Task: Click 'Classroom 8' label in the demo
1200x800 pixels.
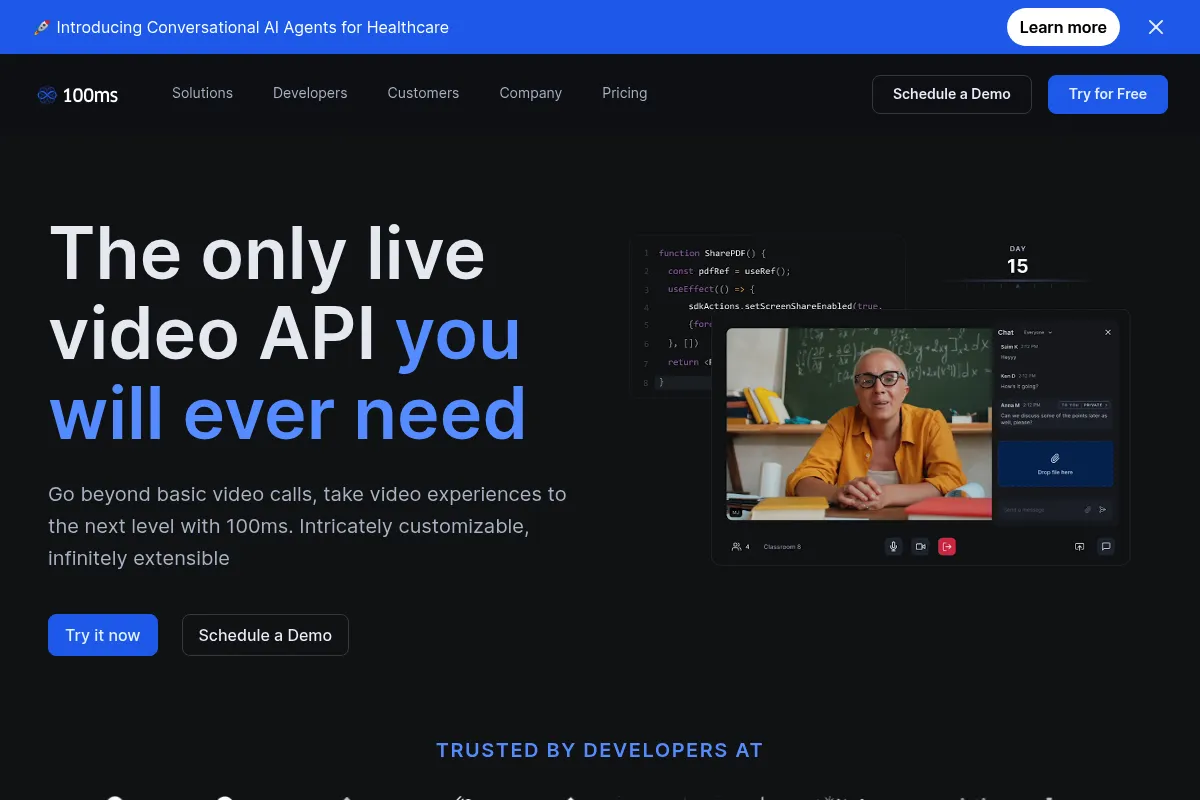Action: [782, 547]
